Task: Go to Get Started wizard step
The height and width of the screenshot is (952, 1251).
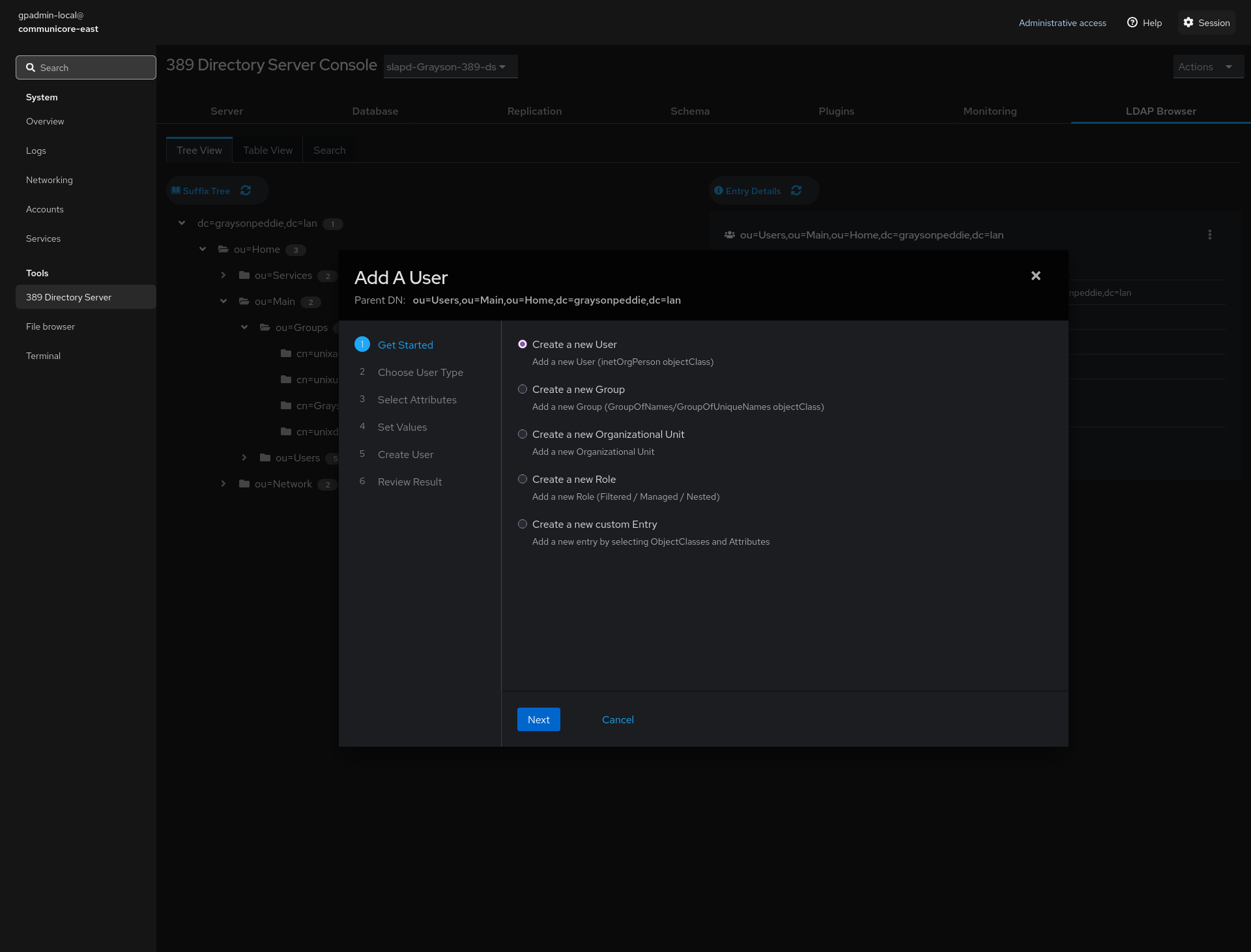Action: [x=405, y=345]
